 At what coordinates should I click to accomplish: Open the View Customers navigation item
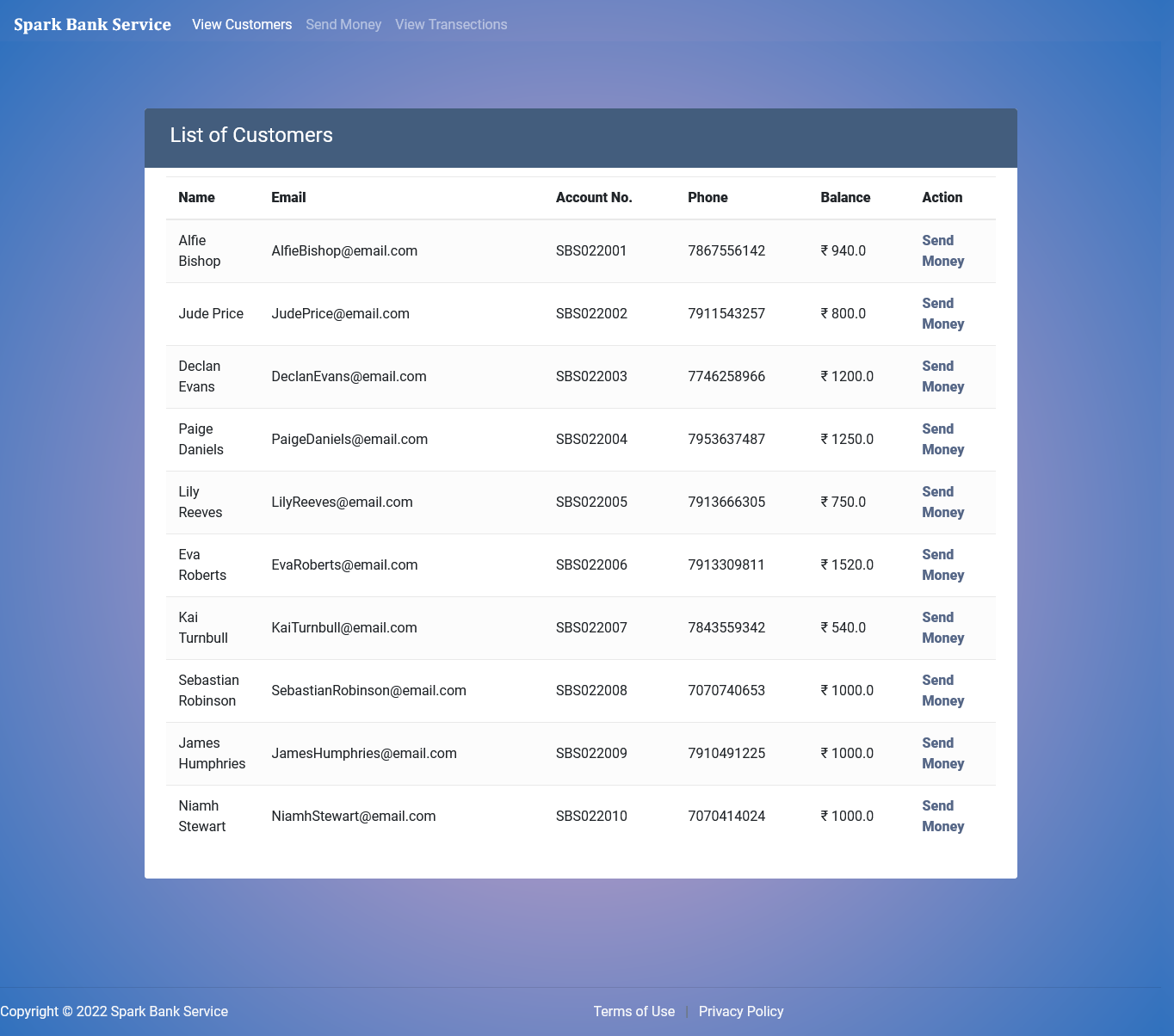(242, 24)
